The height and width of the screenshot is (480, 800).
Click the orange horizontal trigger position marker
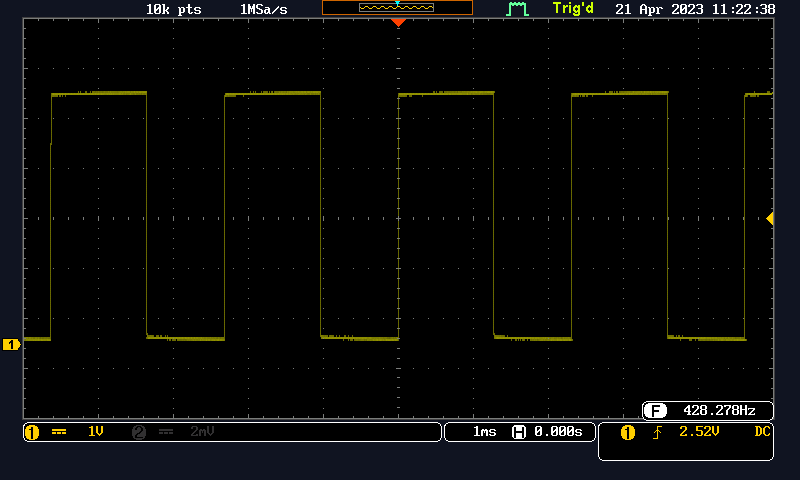point(398,22)
